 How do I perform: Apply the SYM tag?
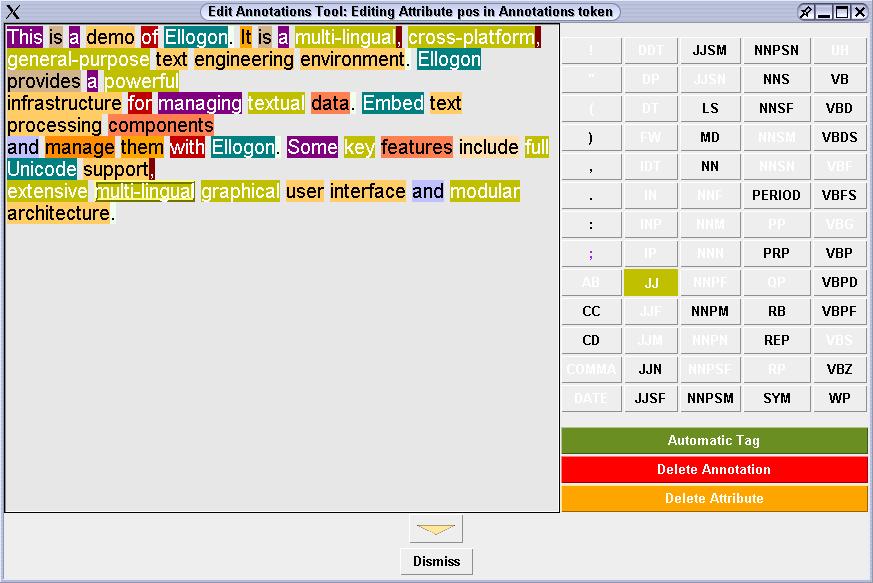(776, 398)
